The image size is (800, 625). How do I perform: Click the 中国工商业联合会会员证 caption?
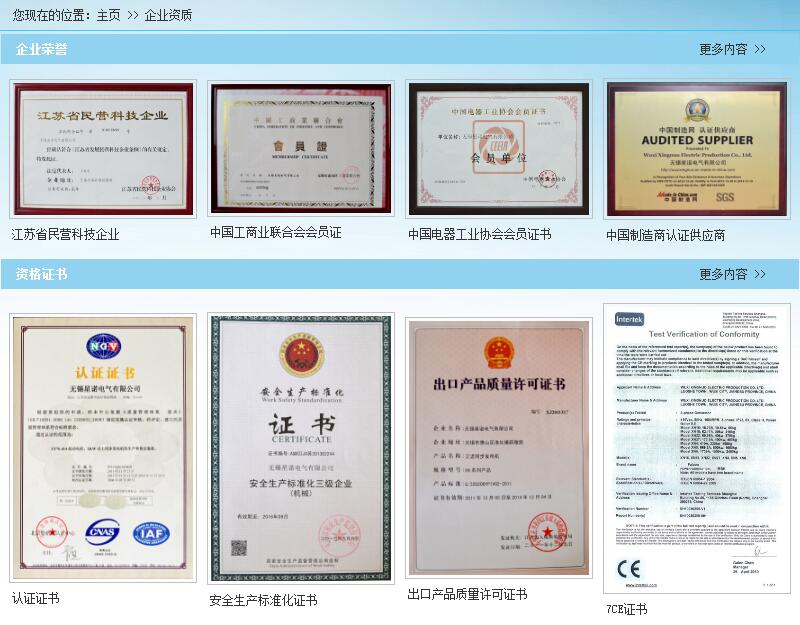pyautogui.click(x=275, y=232)
